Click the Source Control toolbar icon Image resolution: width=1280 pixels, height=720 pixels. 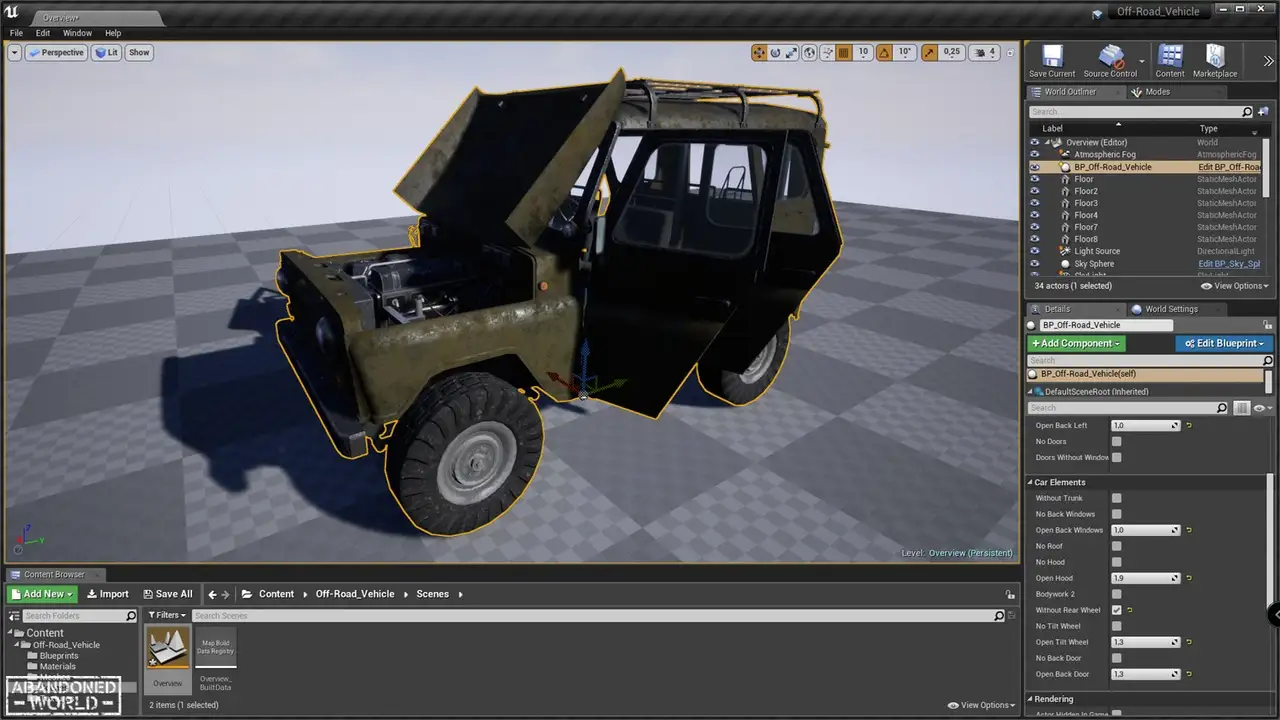[1110, 59]
